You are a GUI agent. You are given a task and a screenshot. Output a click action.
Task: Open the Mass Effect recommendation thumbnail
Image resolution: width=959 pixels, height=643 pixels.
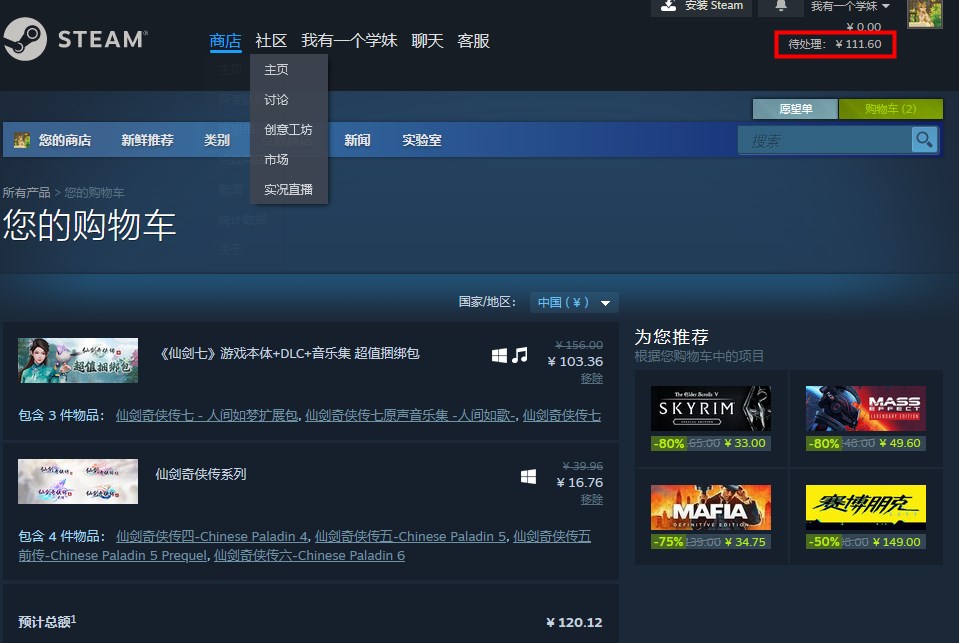click(865, 408)
